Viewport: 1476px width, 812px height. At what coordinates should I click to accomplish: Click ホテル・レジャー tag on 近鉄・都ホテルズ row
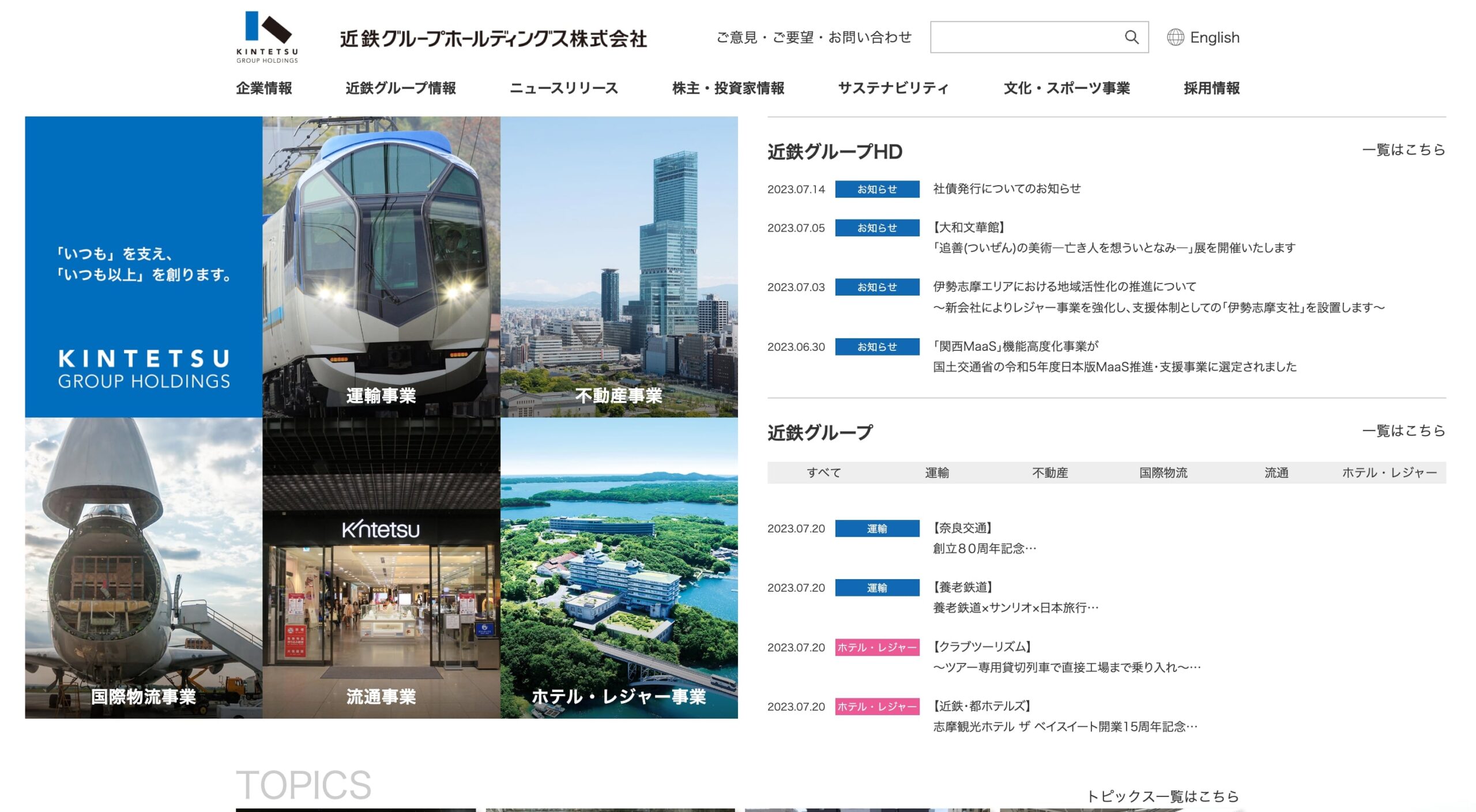click(x=877, y=707)
